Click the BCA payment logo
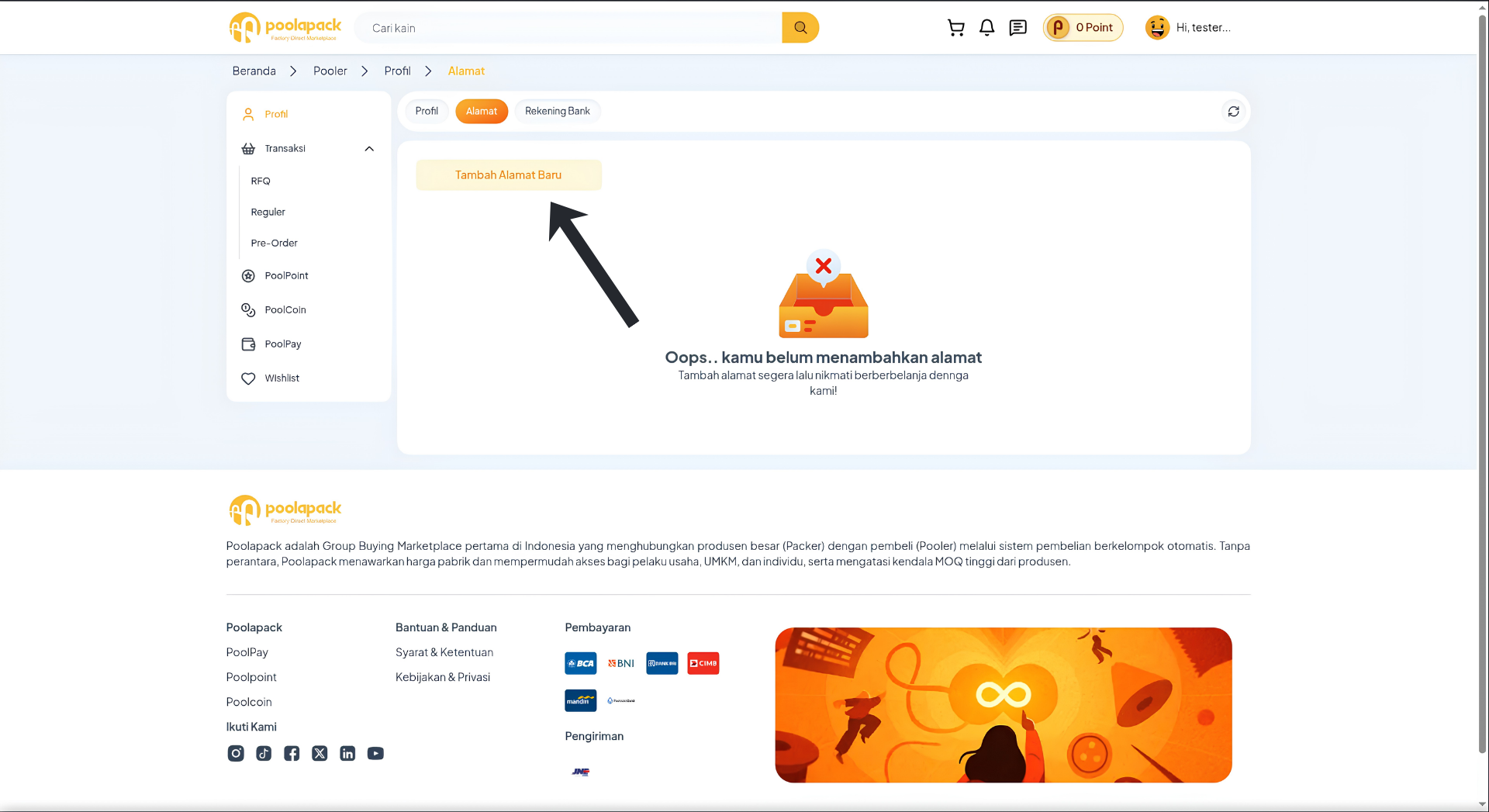This screenshot has height=812, width=1489. [581, 663]
